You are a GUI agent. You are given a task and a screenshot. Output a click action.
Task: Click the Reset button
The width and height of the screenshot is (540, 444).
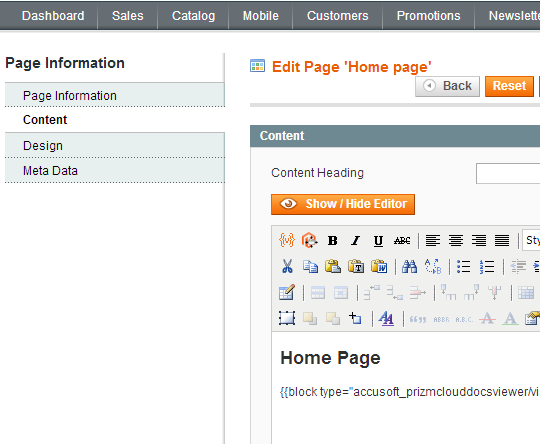[x=509, y=86]
